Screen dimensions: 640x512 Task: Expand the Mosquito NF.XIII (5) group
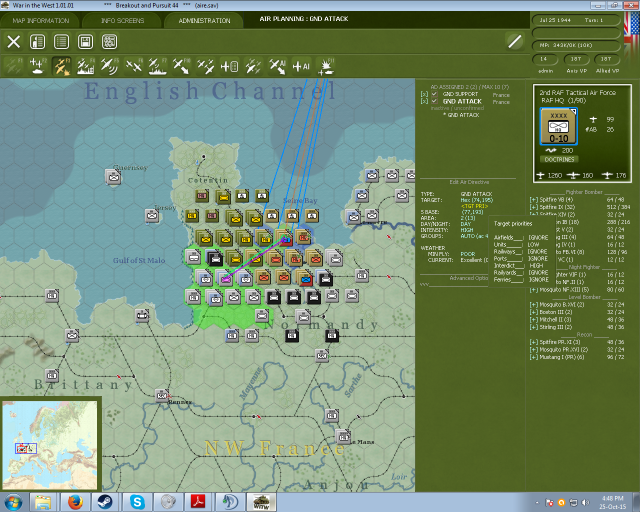(533, 290)
